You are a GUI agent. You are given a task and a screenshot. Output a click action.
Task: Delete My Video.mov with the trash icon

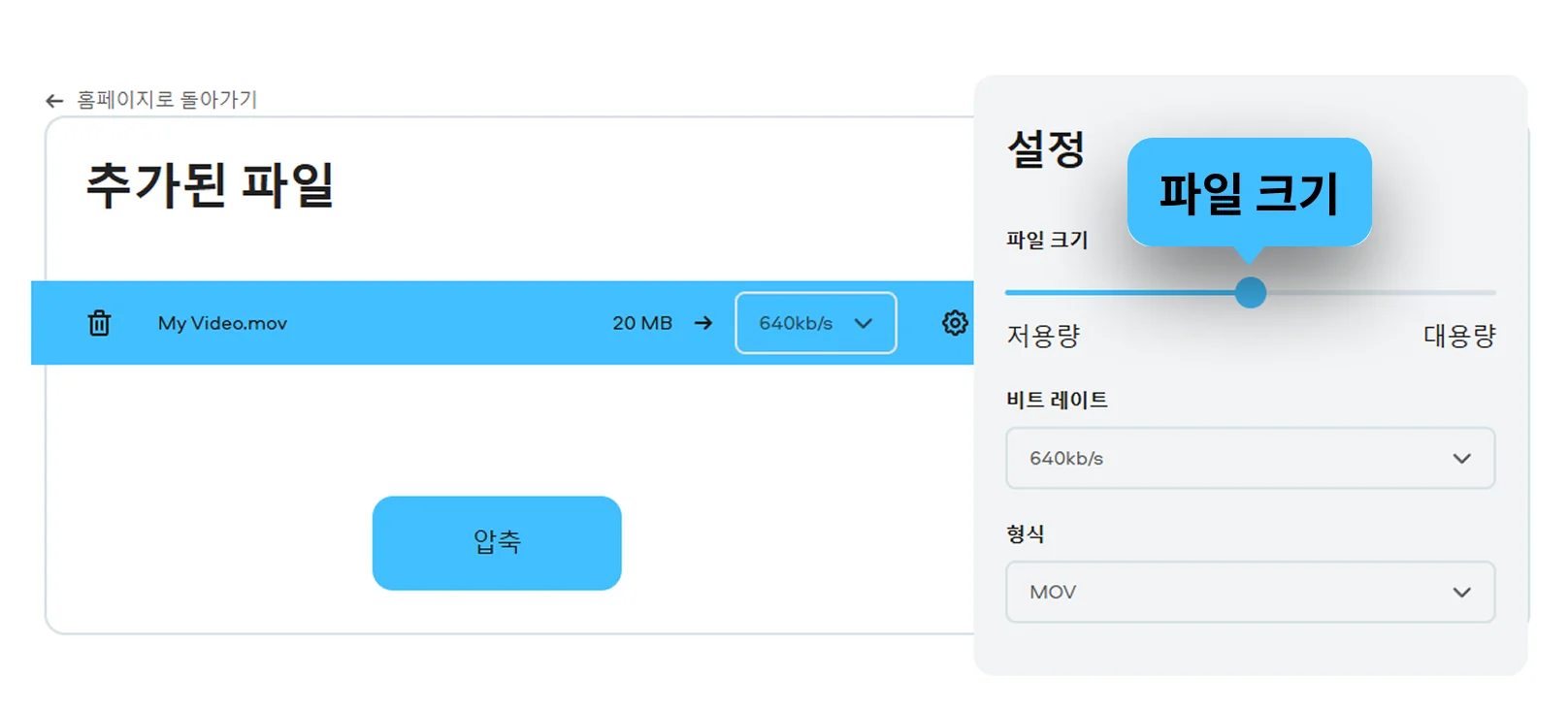tap(99, 323)
